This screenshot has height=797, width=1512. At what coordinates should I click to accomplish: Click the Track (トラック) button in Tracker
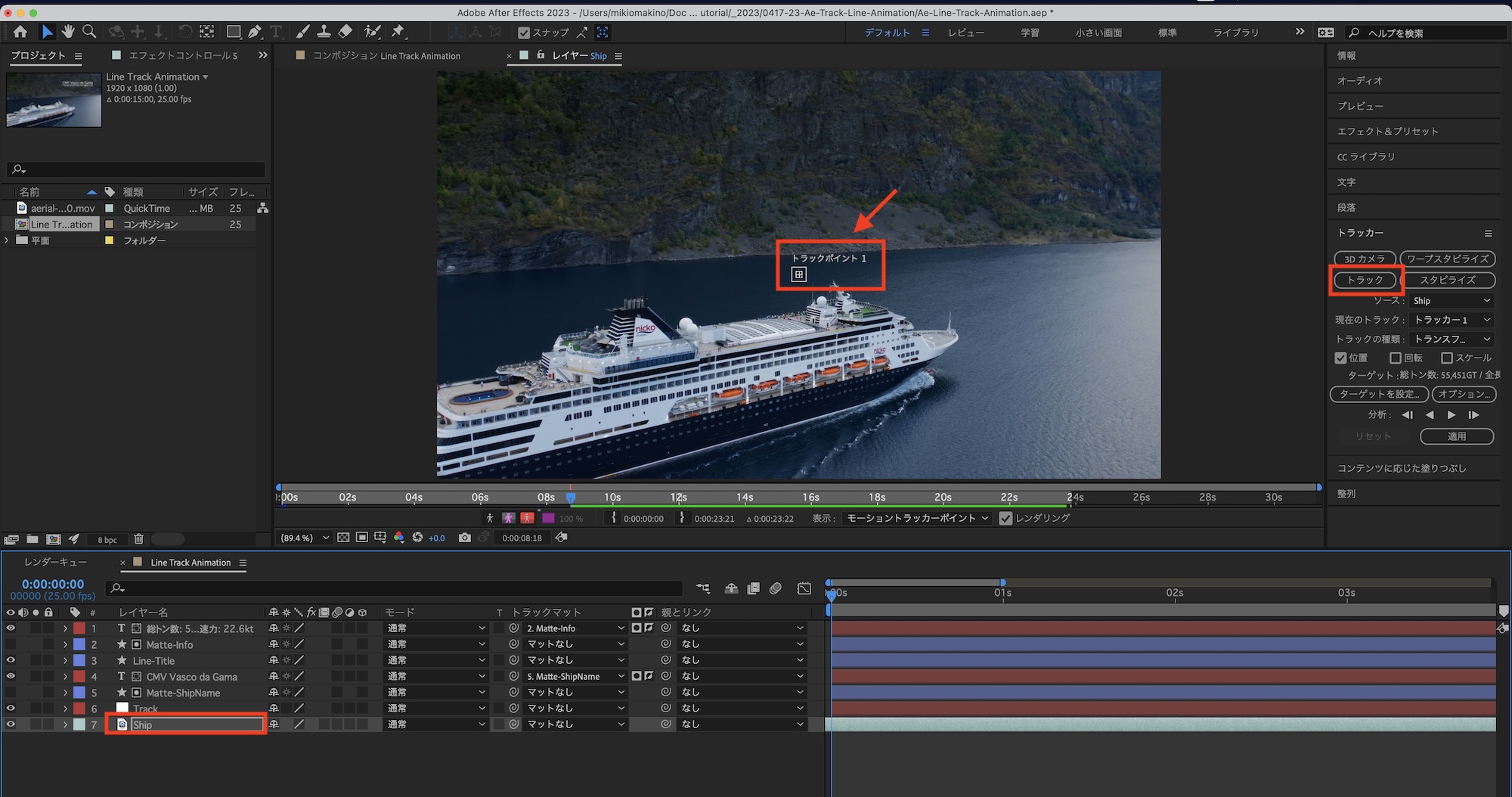[1365, 280]
